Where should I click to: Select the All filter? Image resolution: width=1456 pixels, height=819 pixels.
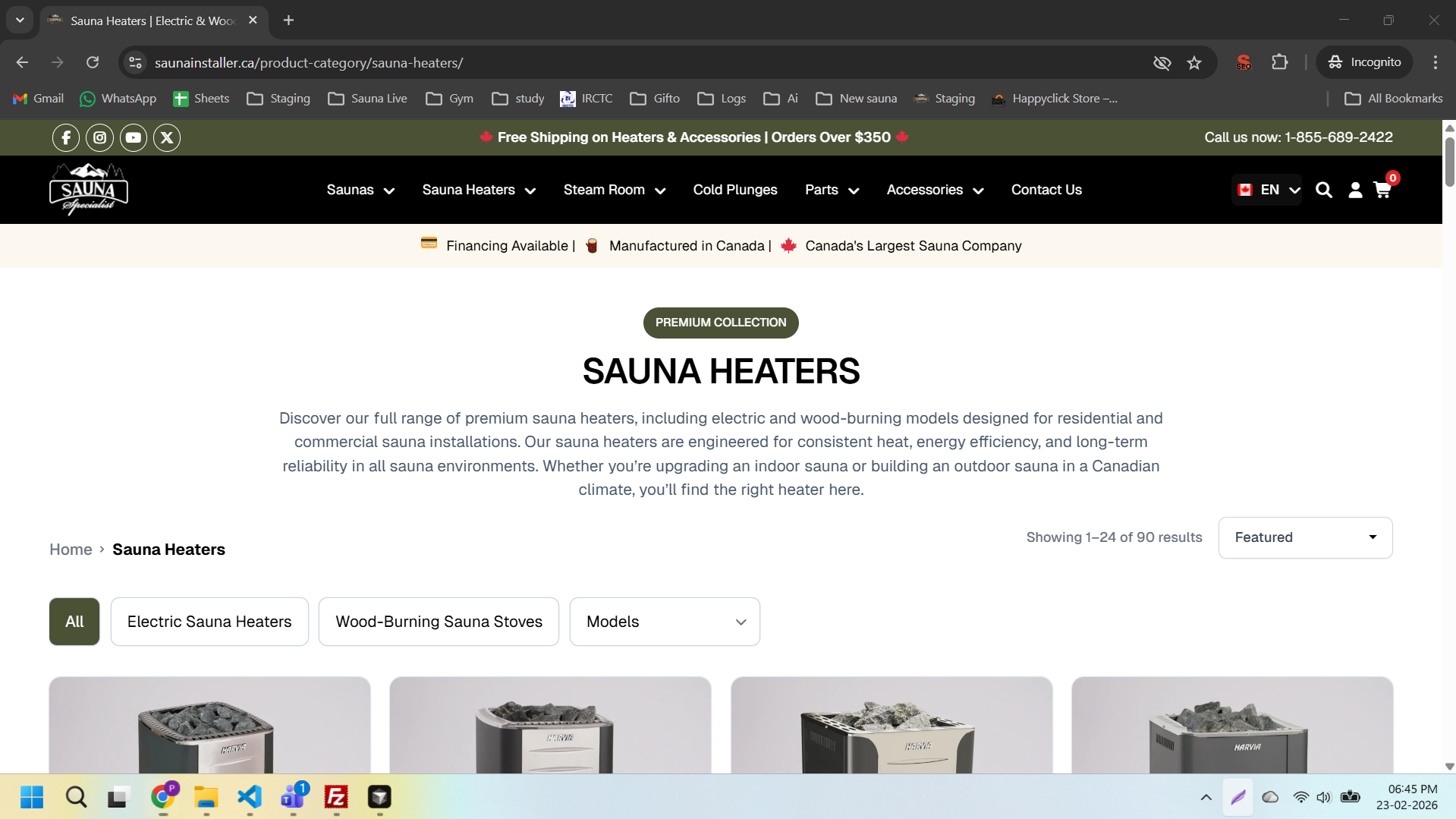point(74,622)
